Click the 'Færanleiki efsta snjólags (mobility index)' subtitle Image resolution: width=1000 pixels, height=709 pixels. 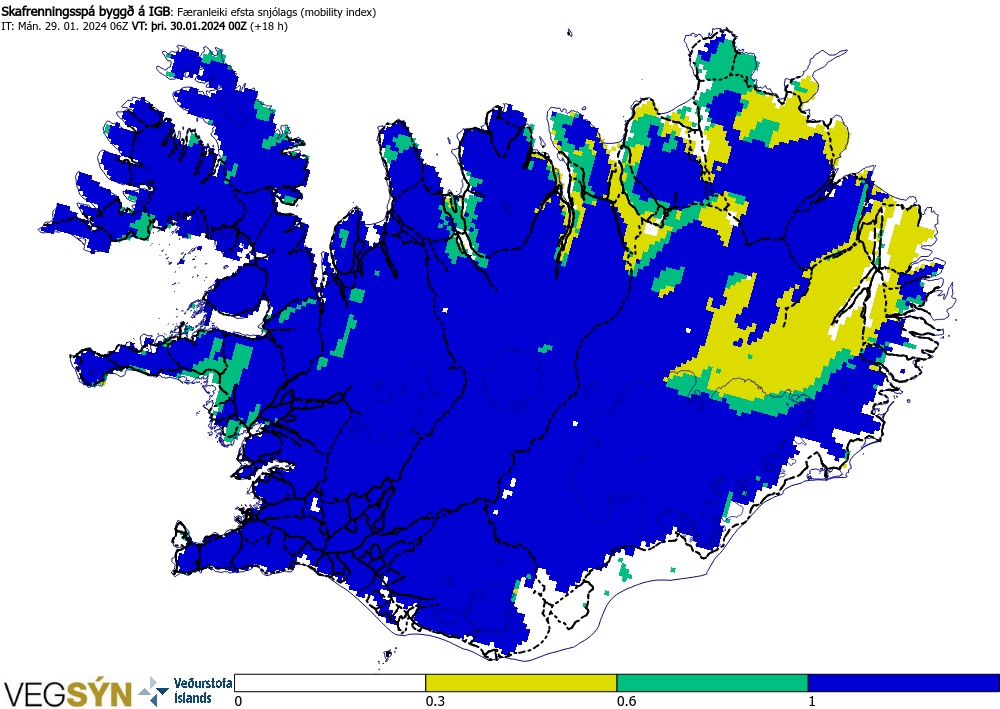click(276, 12)
